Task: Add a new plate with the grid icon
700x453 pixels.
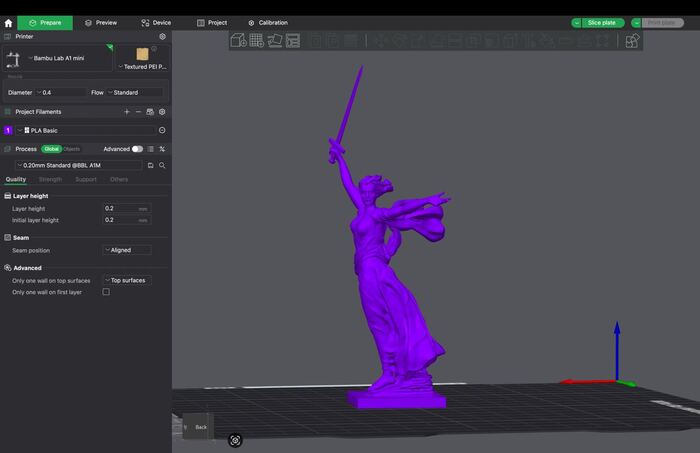Action: [256, 41]
